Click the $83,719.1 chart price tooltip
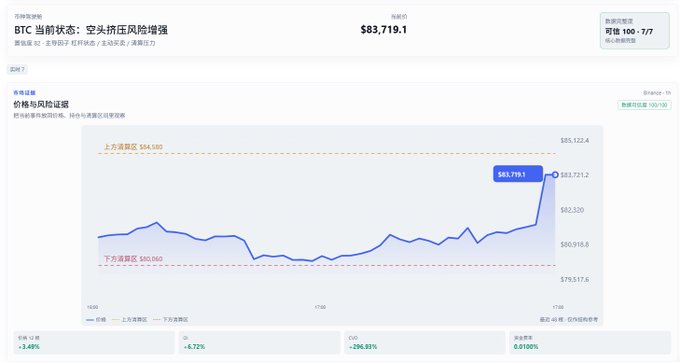This screenshot has width=680, height=362. click(518, 174)
